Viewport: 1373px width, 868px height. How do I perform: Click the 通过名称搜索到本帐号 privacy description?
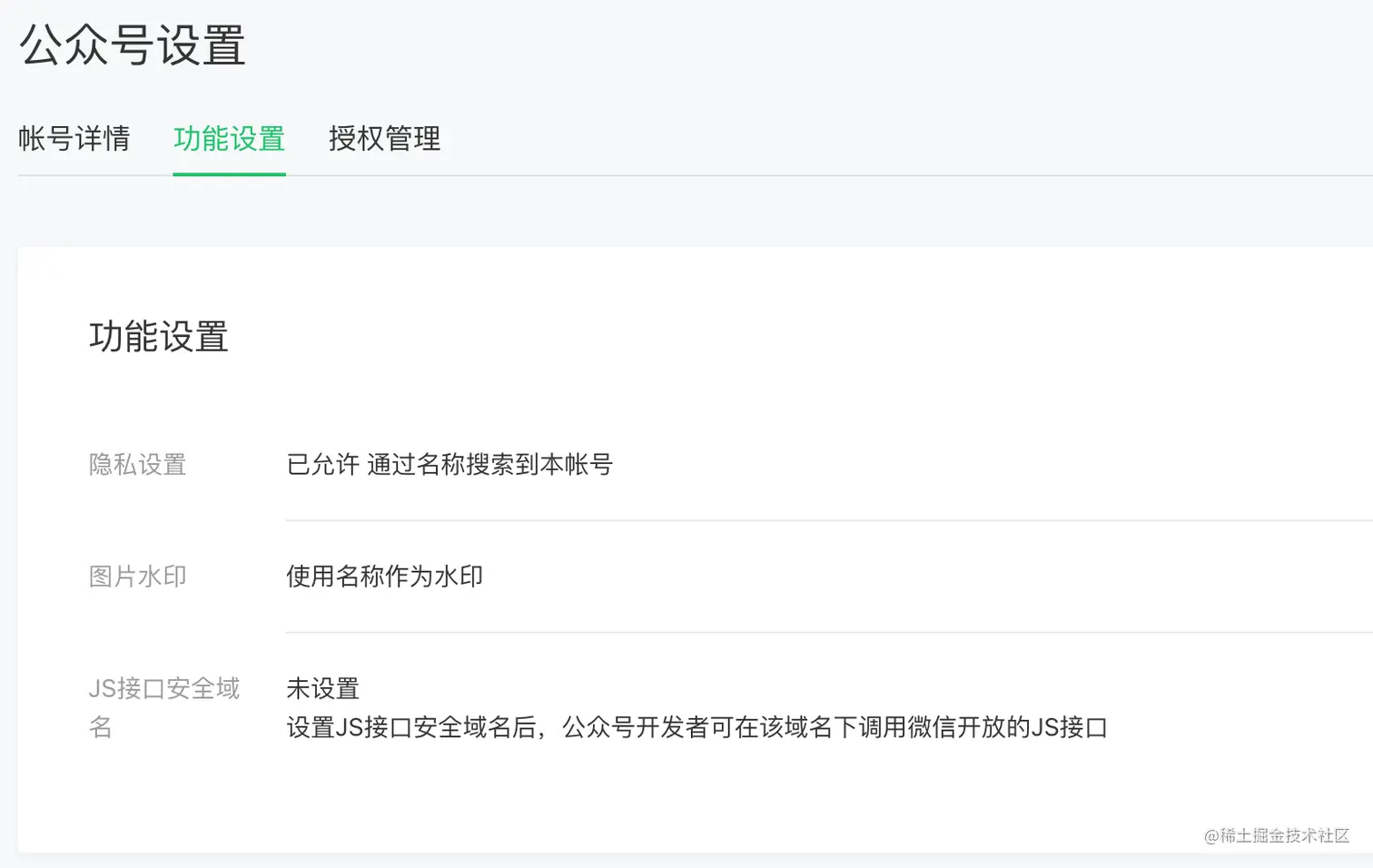[x=490, y=465]
